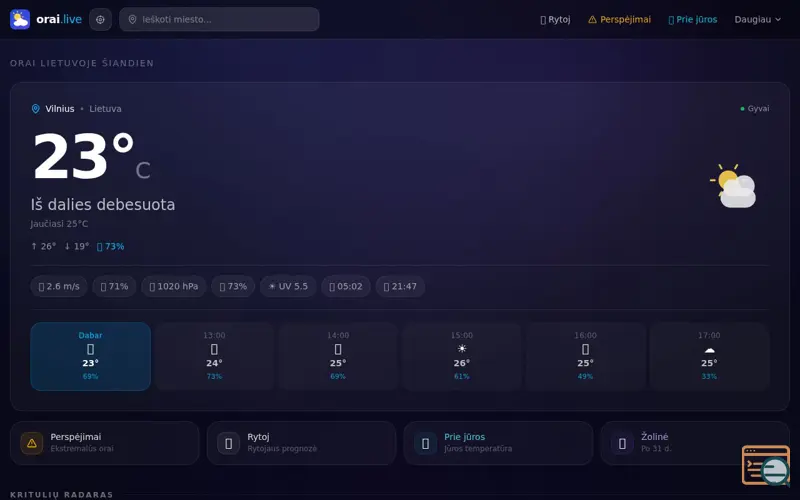Screen dimensions: 800x500
Task: Click the 71% humidity chip
Action: tap(114, 286)
